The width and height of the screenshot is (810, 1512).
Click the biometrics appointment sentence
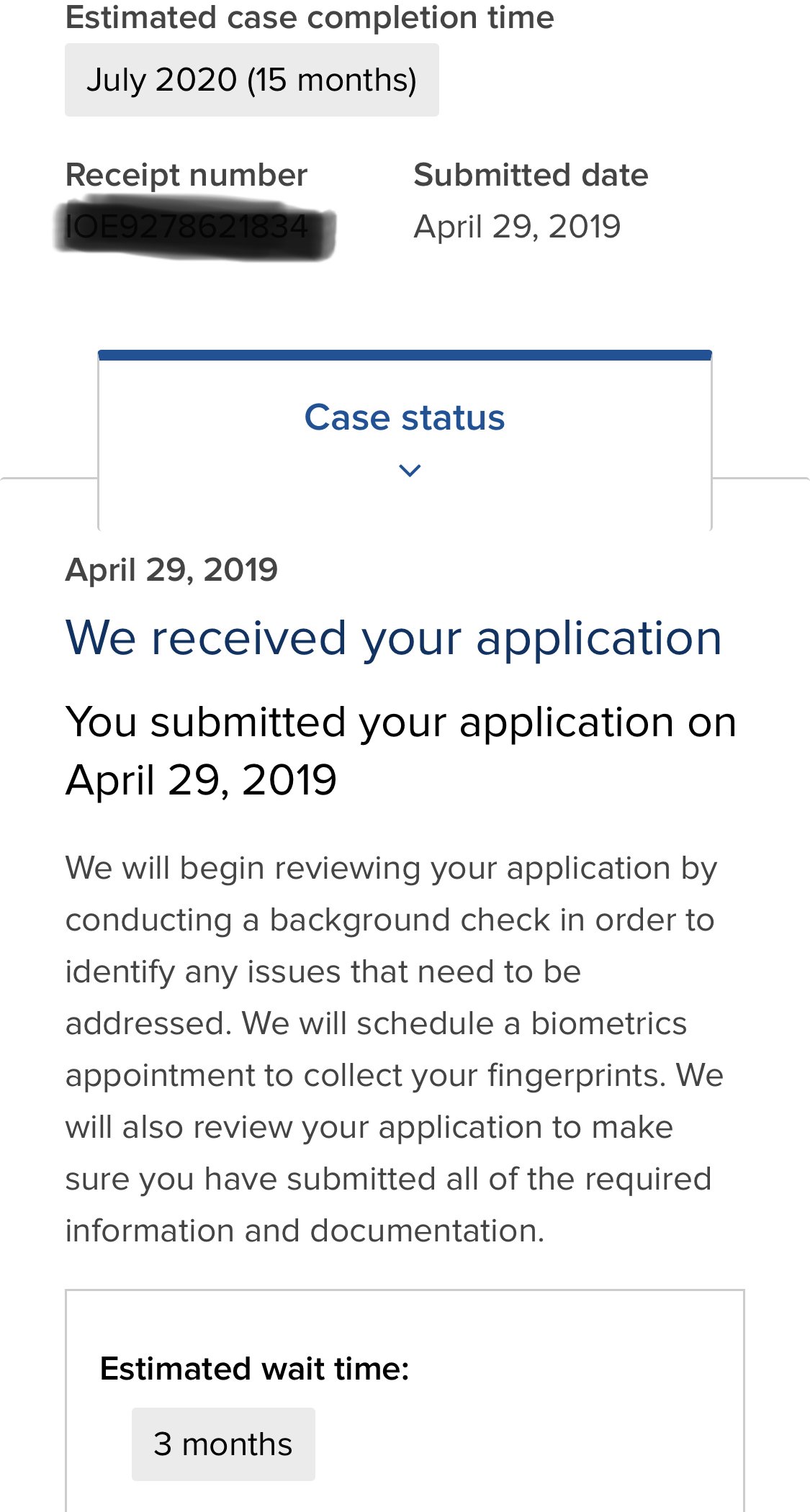464,1024
